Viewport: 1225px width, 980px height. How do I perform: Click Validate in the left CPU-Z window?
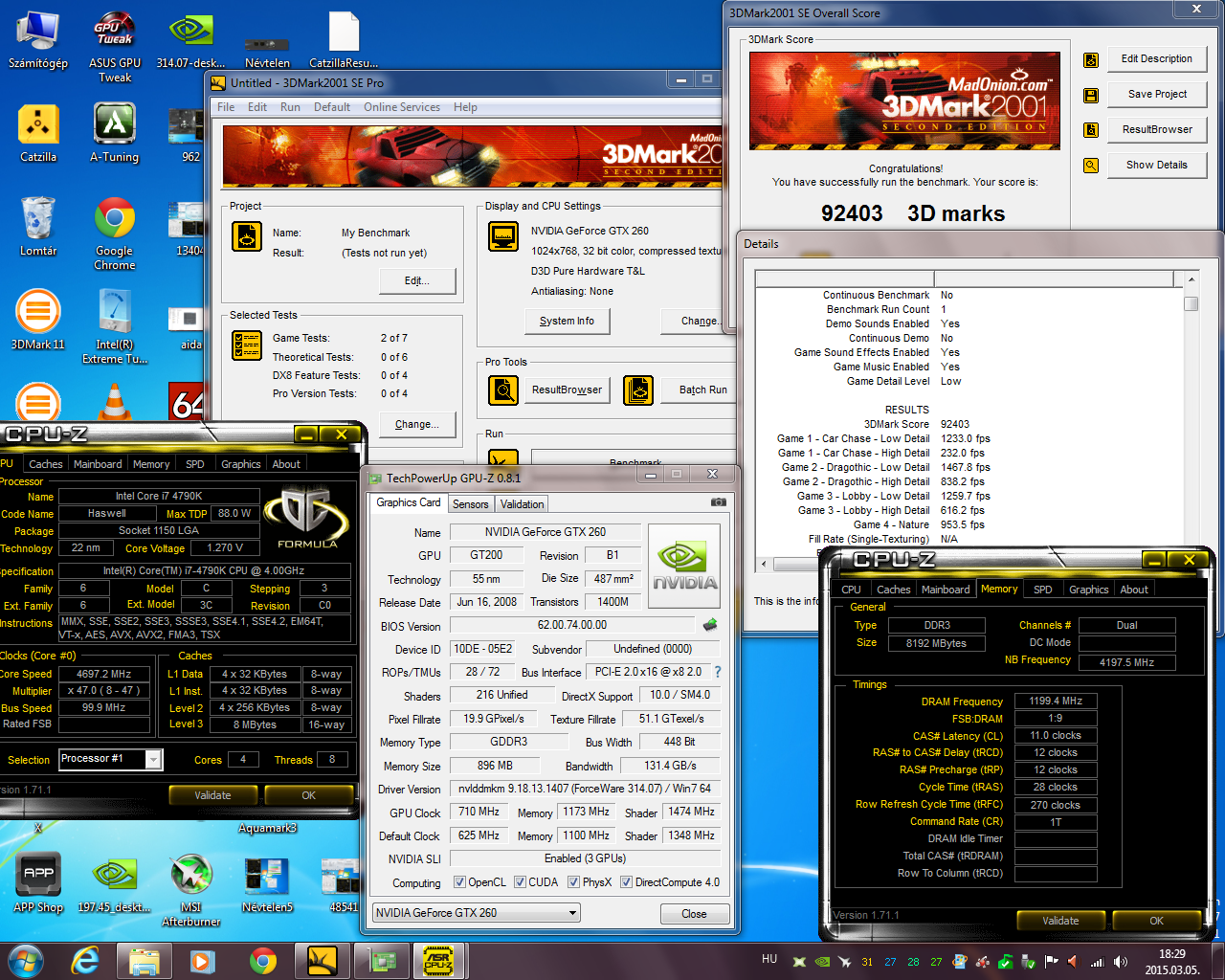(212, 795)
